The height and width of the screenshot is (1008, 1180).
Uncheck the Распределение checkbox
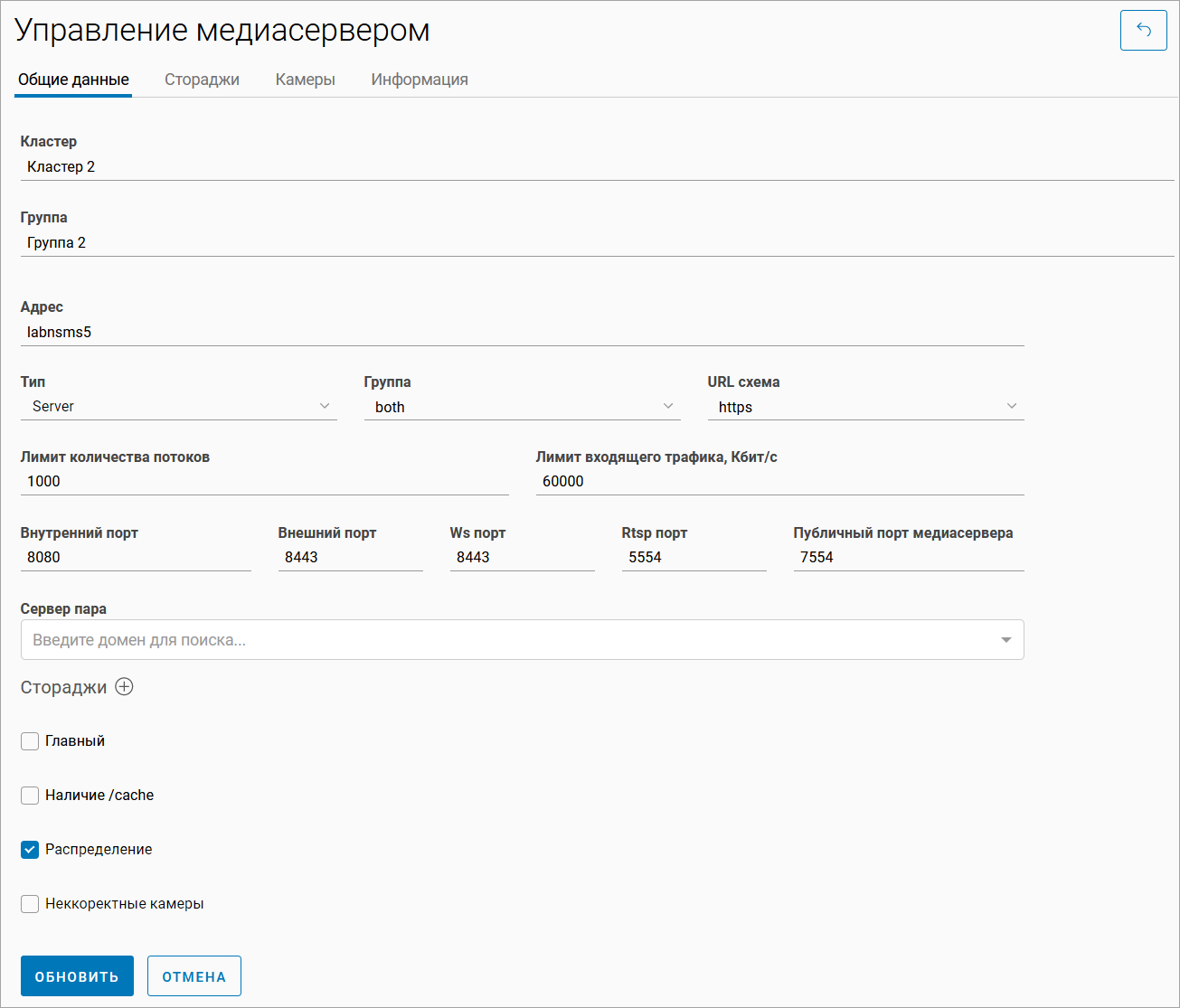click(x=30, y=850)
